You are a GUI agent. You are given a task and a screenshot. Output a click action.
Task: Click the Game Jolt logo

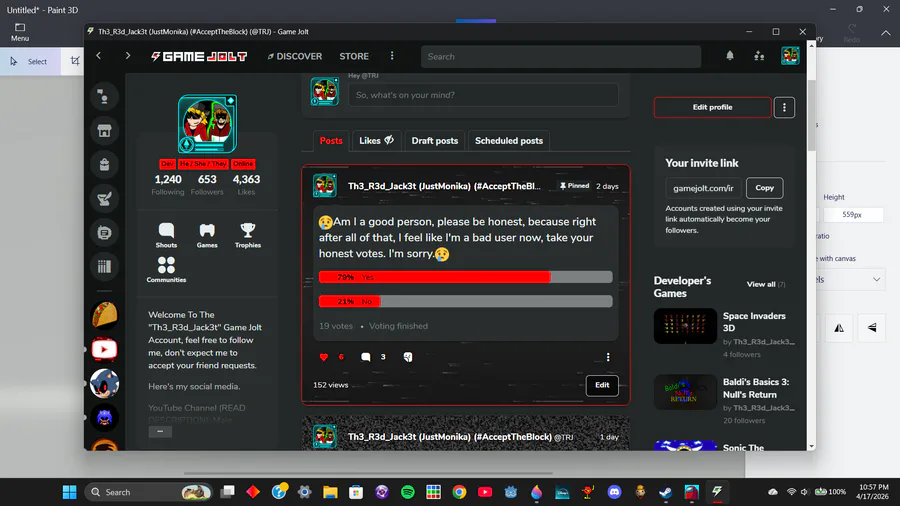[199, 56]
